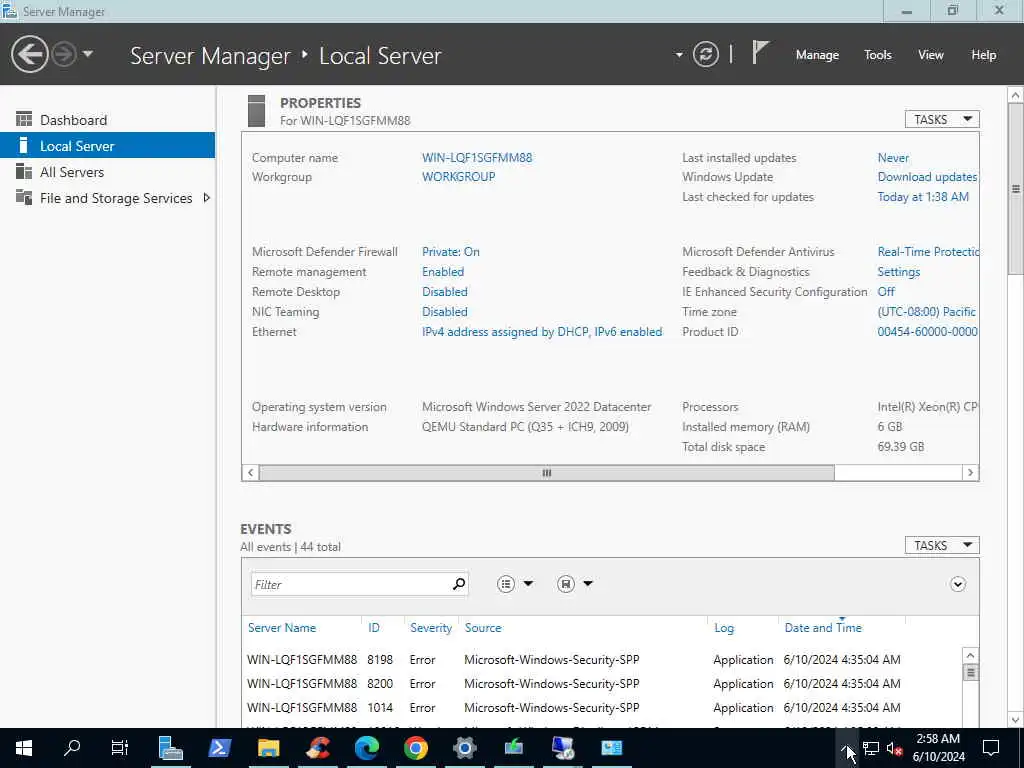The image size is (1024, 768).
Task: Click properties horizontal scrollbar thumb
Action: coord(547,472)
